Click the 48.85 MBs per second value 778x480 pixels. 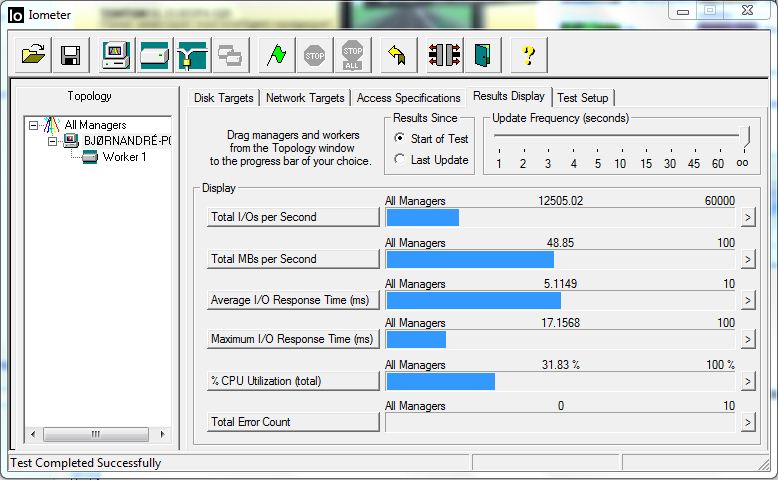tap(560, 243)
